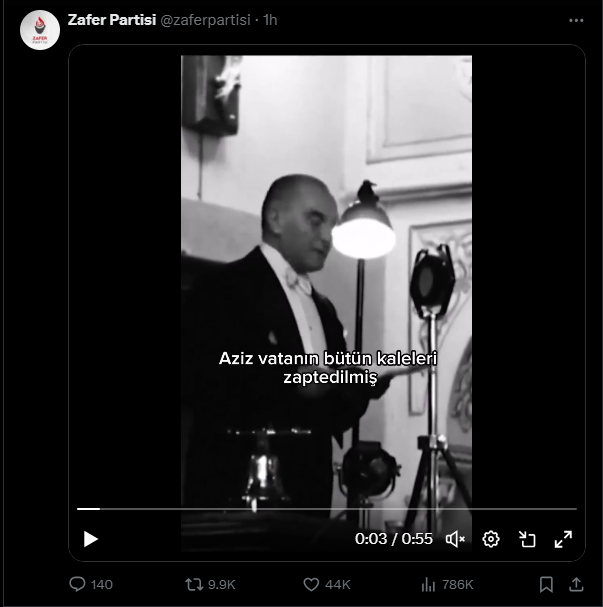The height and width of the screenshot is (607, 603).
Task: Unmute the video sound
Action: tap(455, 539)
